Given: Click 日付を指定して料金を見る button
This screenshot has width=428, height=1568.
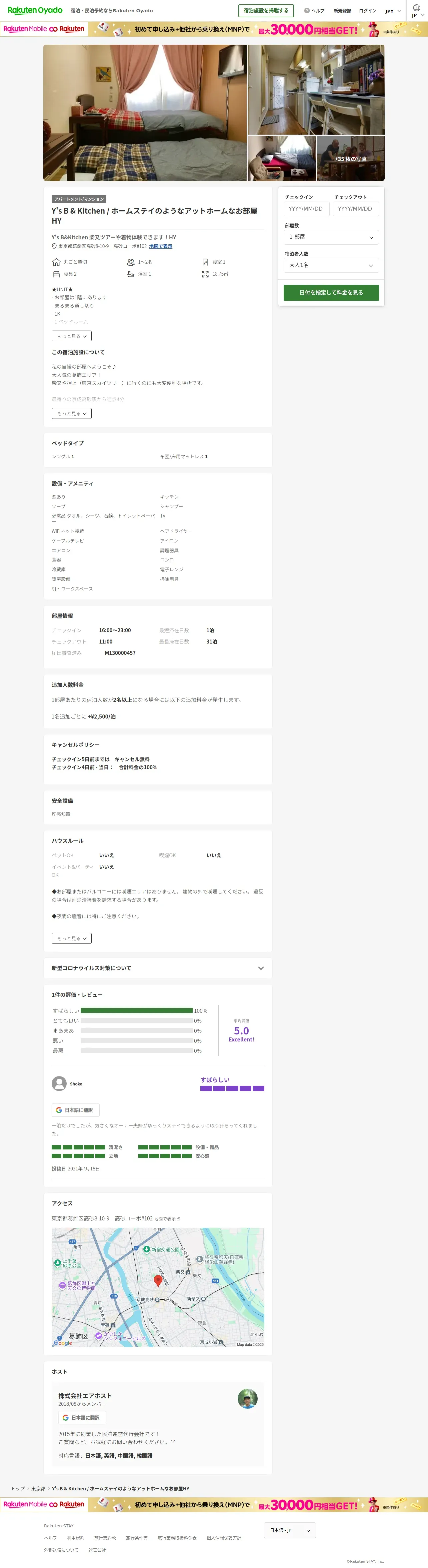Looking at the screenshot, I should pyautogui.click(x=331, y=293).
